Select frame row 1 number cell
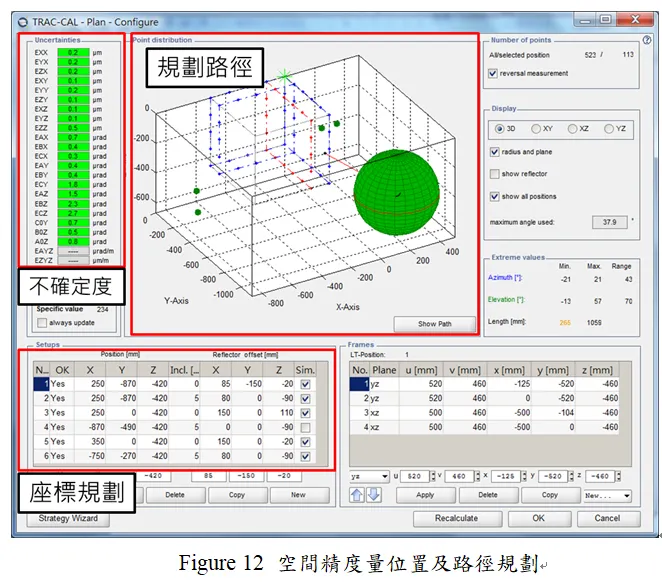Viewport: 662px width, 588px height. click(360, 384)
